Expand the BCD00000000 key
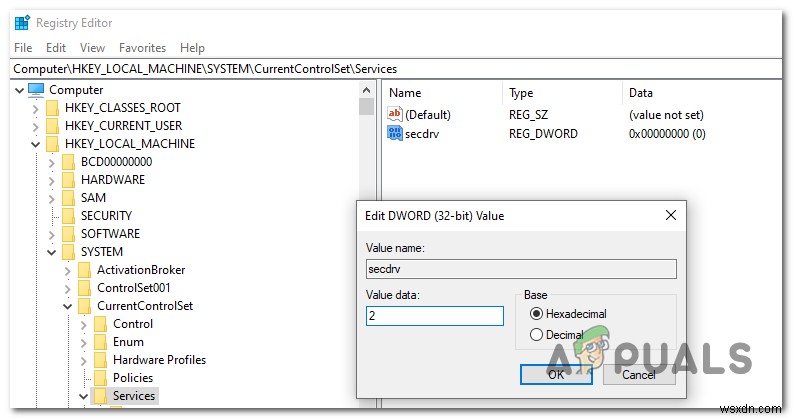The image size is (793, 419). [52, 162]
